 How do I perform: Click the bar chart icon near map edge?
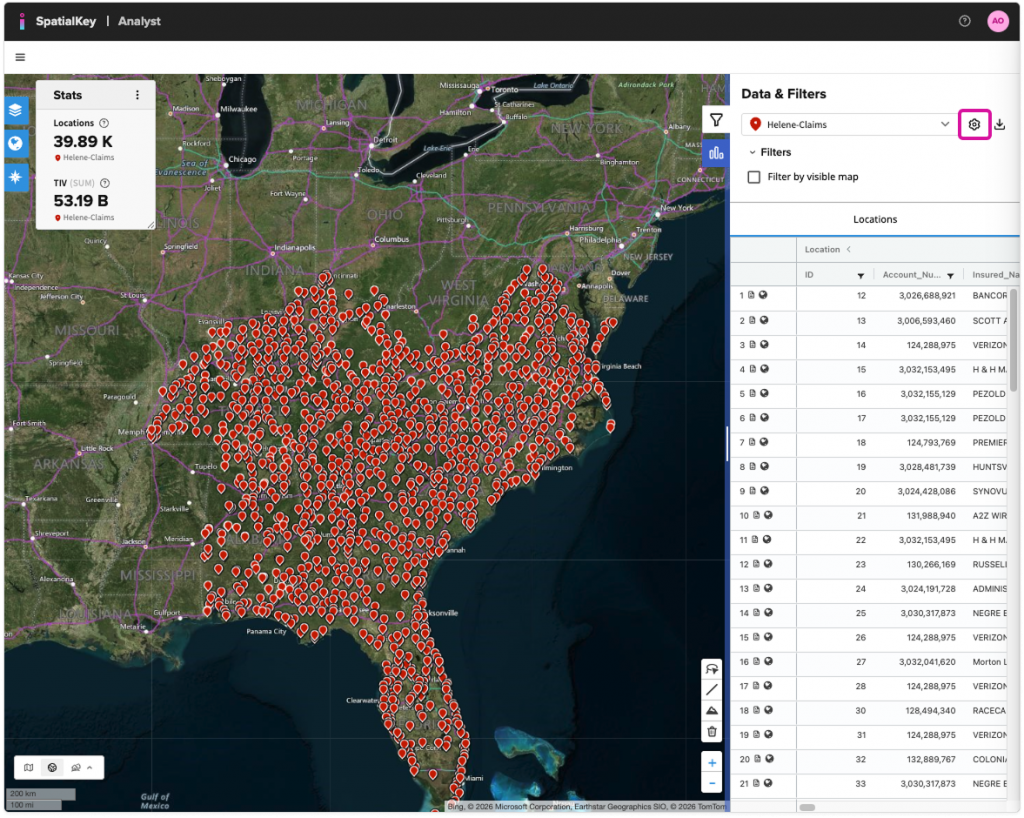(x=716, y=153)
